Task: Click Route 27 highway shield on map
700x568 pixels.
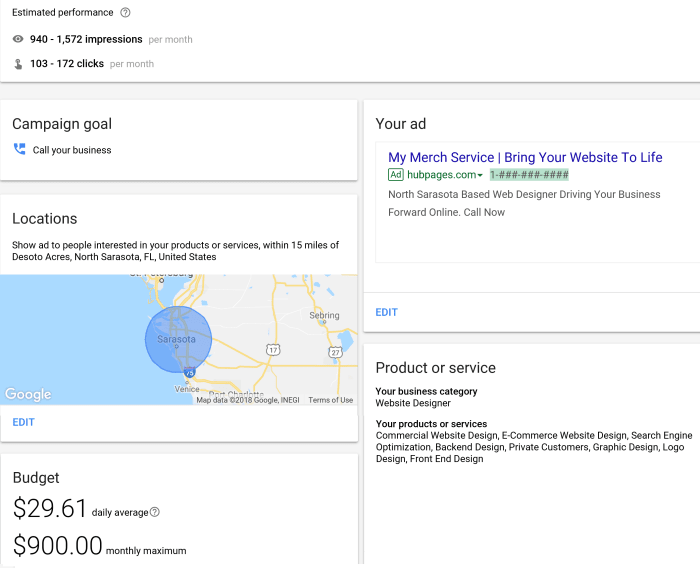Action: coord(337,352)
